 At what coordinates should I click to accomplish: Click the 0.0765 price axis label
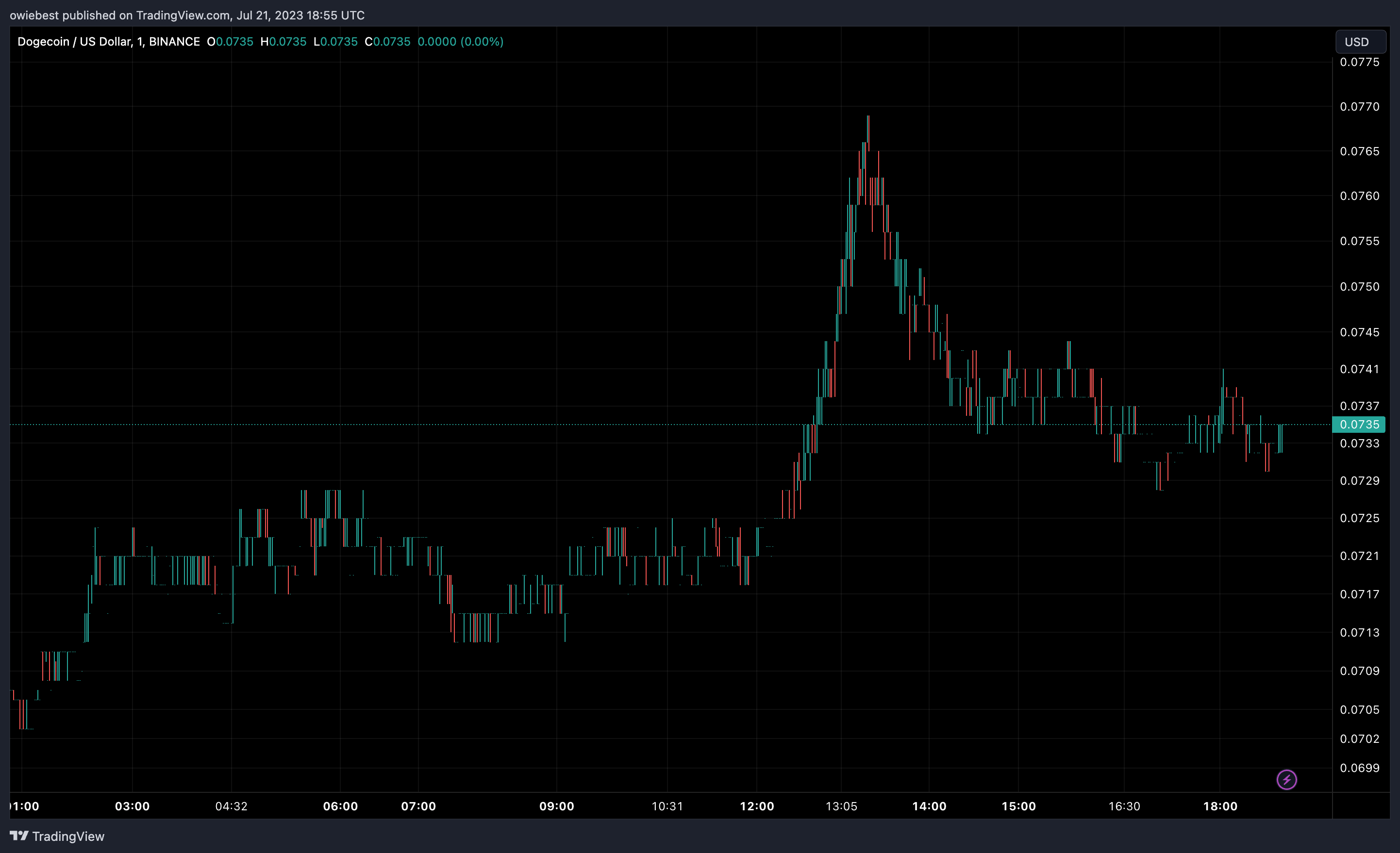tap(1359, 151)
